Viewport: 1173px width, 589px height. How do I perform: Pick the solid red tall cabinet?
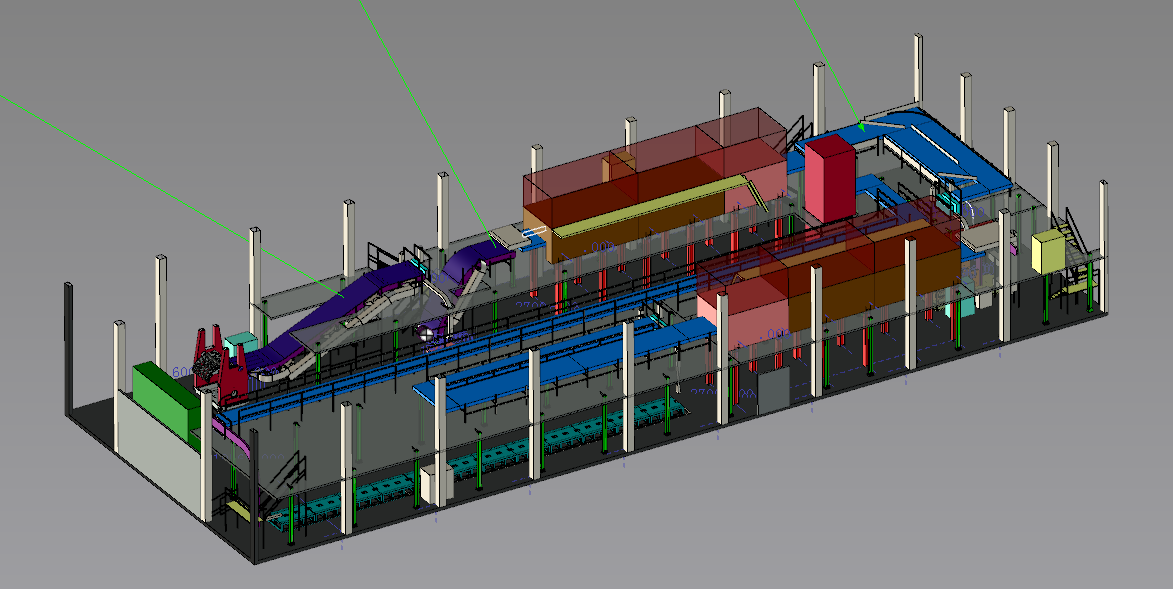pos(829,178)
